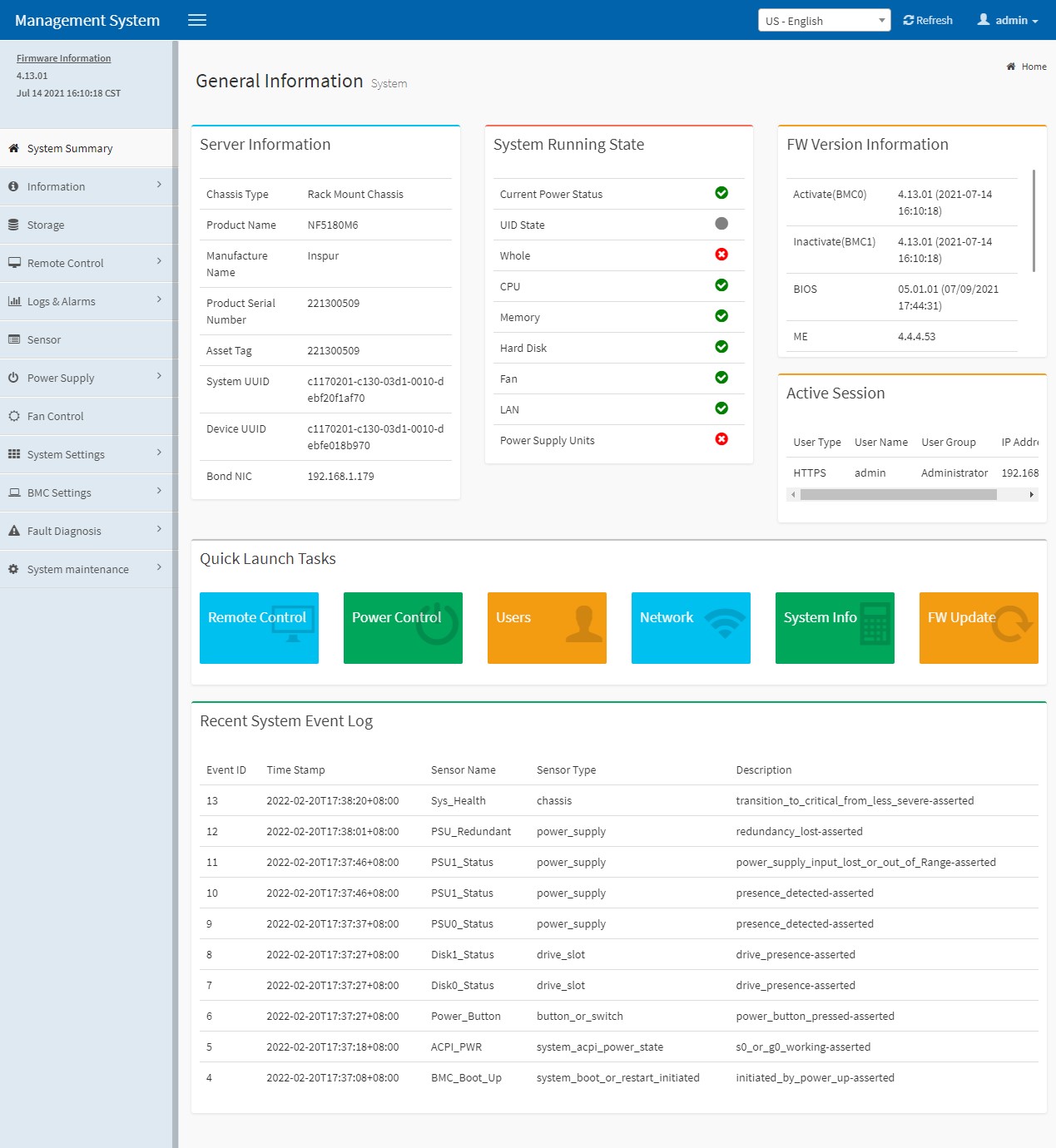Open the Sensor page in sidebar
The image size is (1056, 1148).
[x=44, y=340]
